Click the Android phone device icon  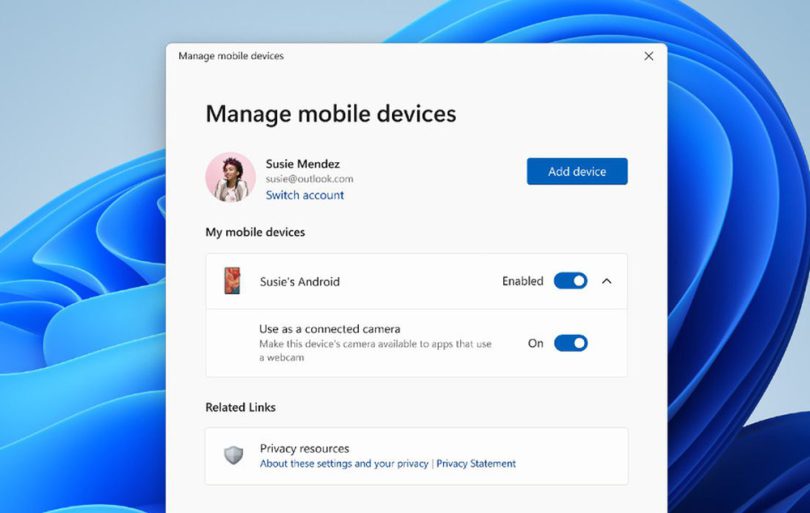click(x=232, y=281)
